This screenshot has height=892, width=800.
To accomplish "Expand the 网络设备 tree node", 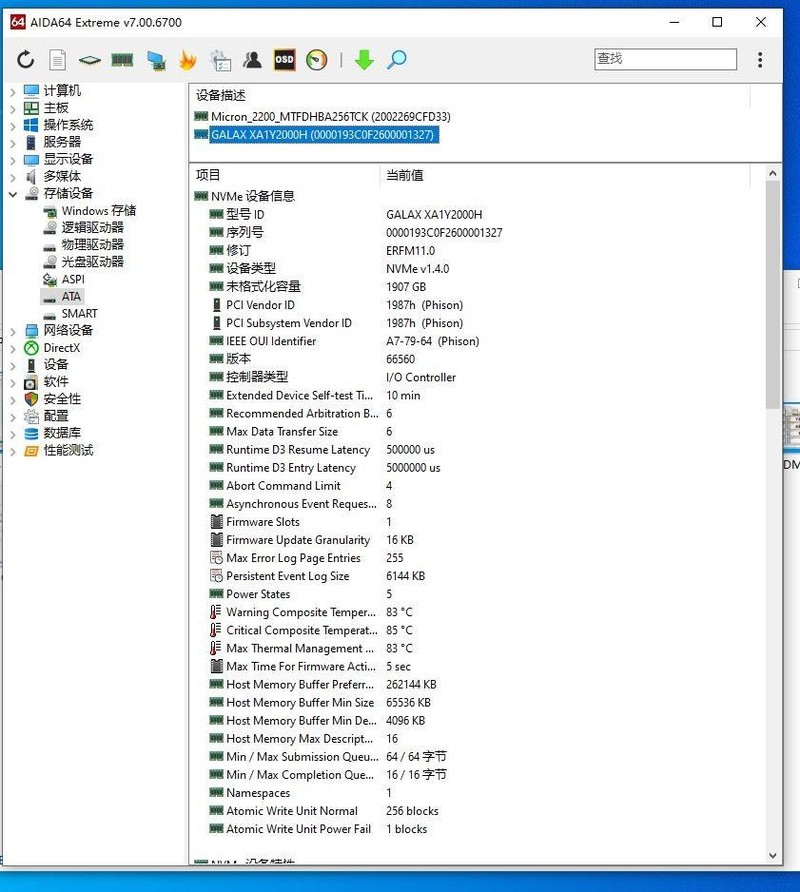I will tap(13, 331).
